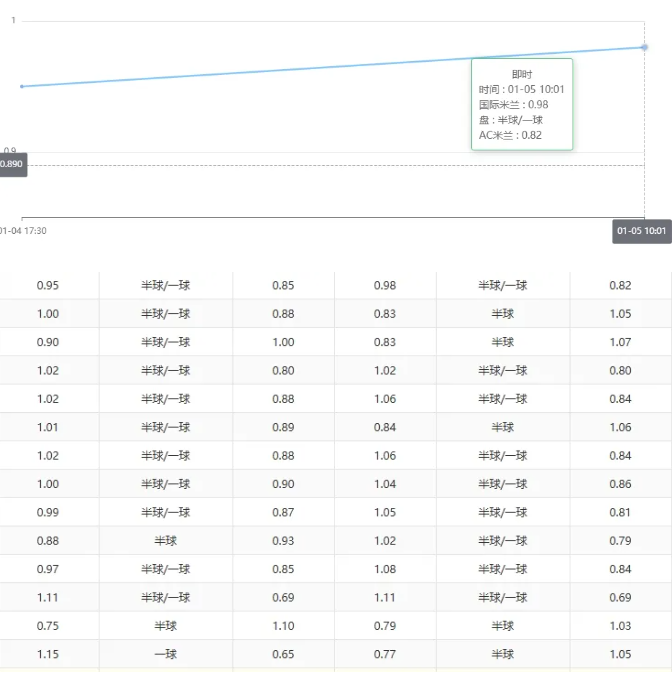672x678 pixels.
Task: Click the 1.15 odds cell
Action: pos(48,654)
